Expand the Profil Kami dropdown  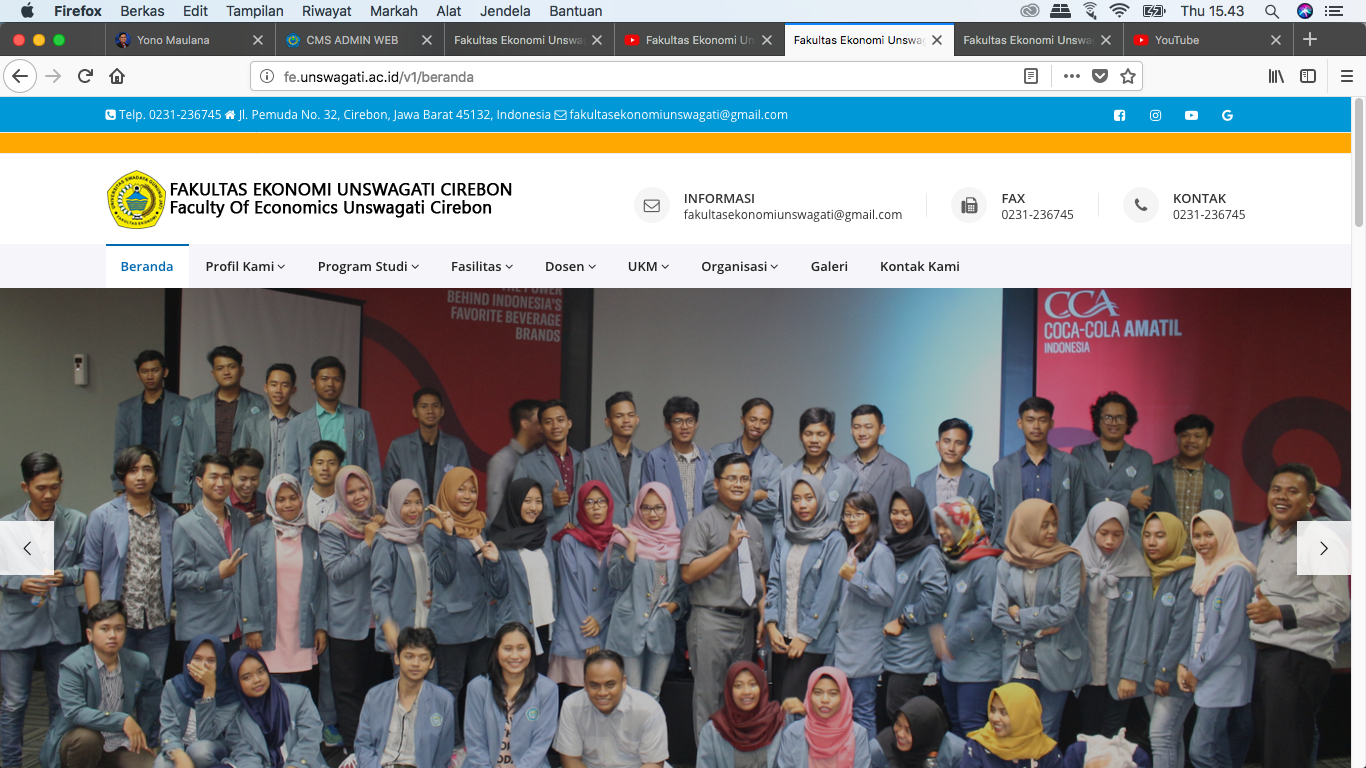(245, 266)
